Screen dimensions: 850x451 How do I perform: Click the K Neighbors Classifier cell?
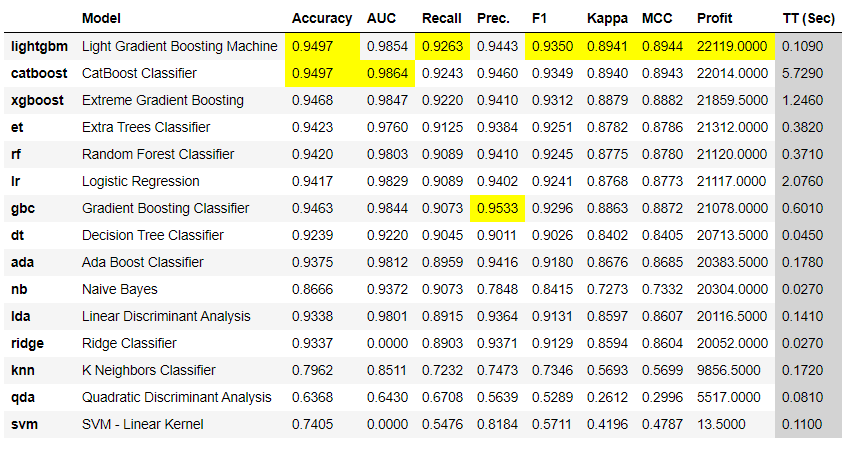tap(147, 370)
